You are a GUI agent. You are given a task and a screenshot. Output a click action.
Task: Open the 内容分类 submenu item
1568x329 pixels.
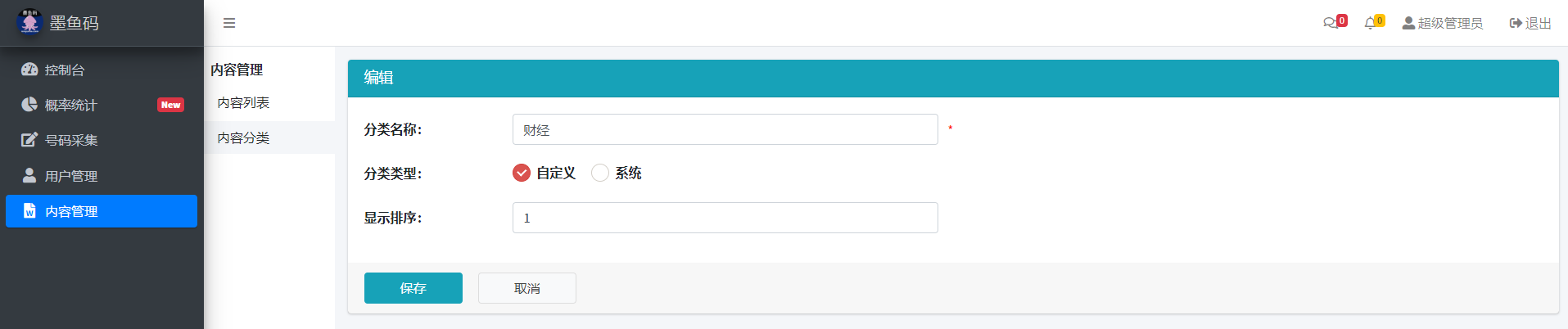(x=243, y=137)
